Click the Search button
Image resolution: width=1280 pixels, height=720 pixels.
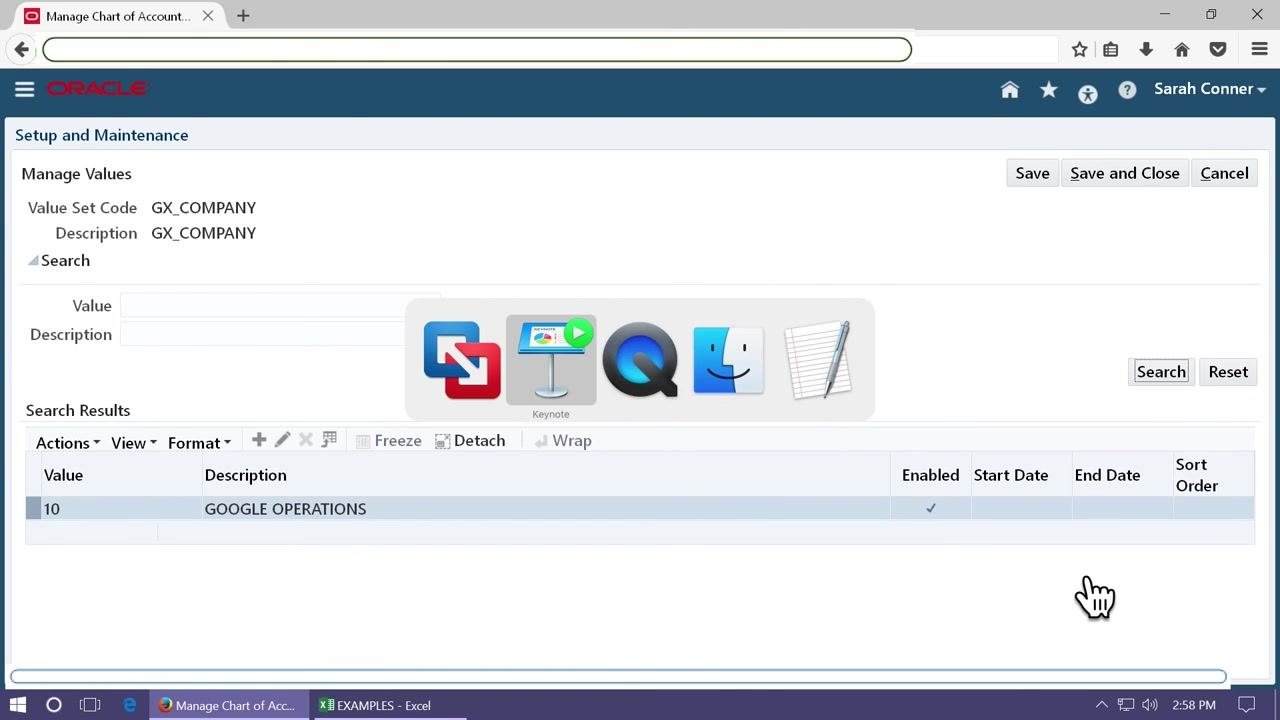[x=1161, y=372]
